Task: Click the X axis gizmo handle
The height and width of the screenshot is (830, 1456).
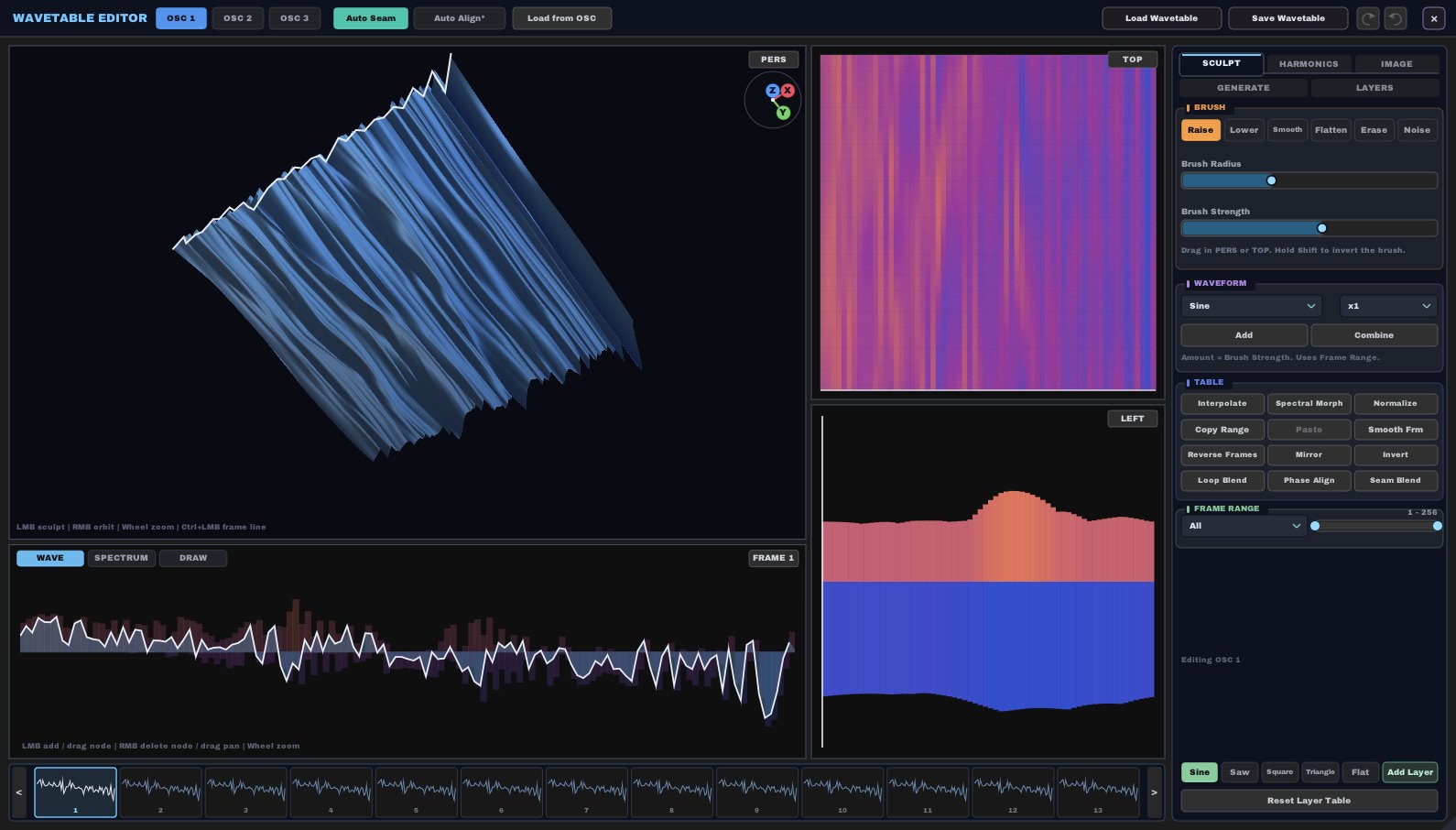Action: [x=788, y=91]
